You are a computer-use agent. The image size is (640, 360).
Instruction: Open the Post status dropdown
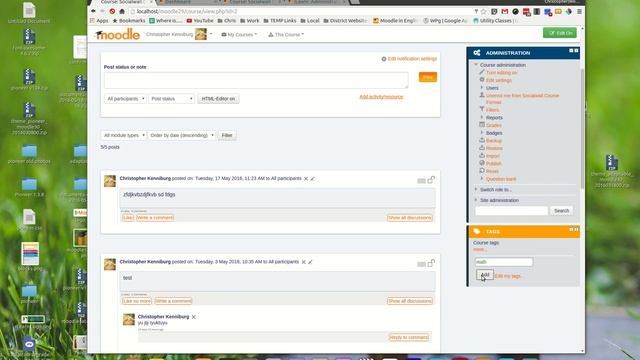[171, 99]
